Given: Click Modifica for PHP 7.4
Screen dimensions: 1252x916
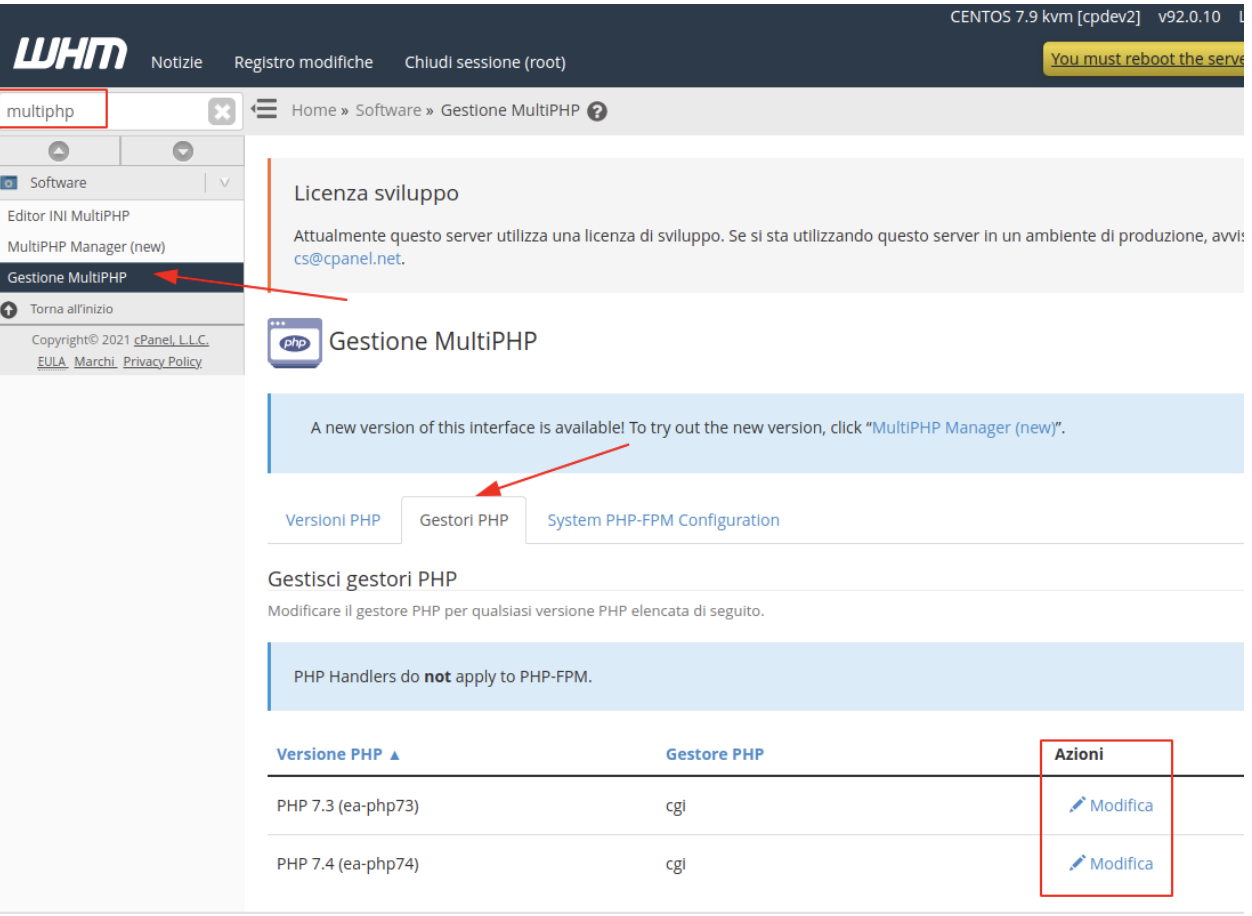Looking at the screenshot, I should [1121, 863].
